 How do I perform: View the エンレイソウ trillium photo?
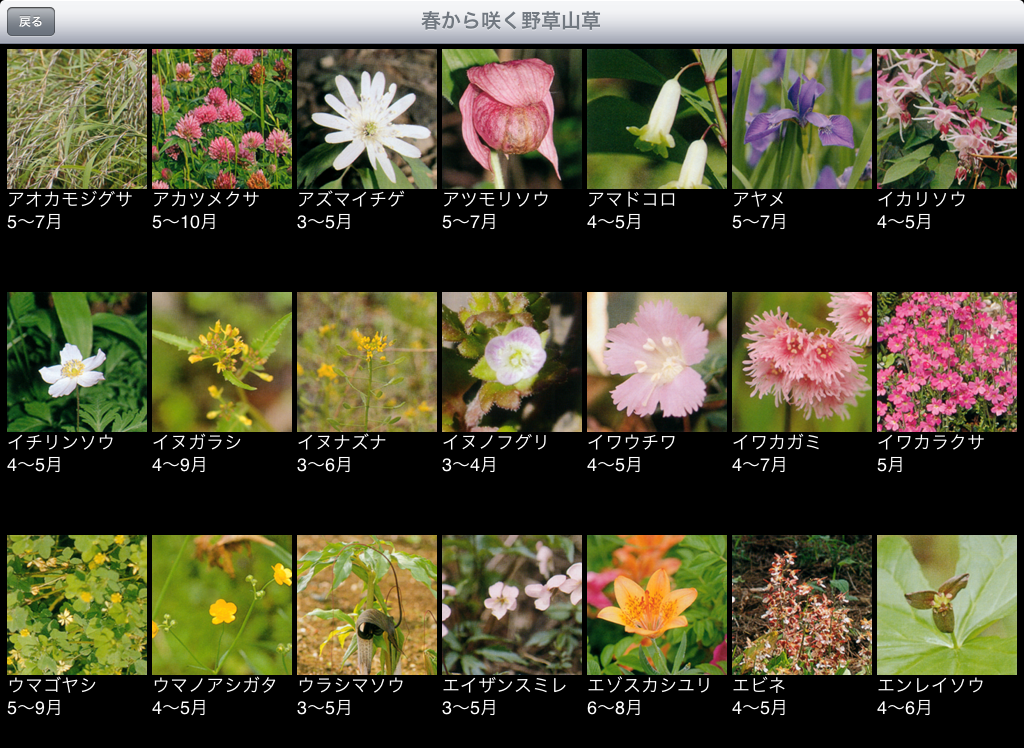tap(947, 605)
